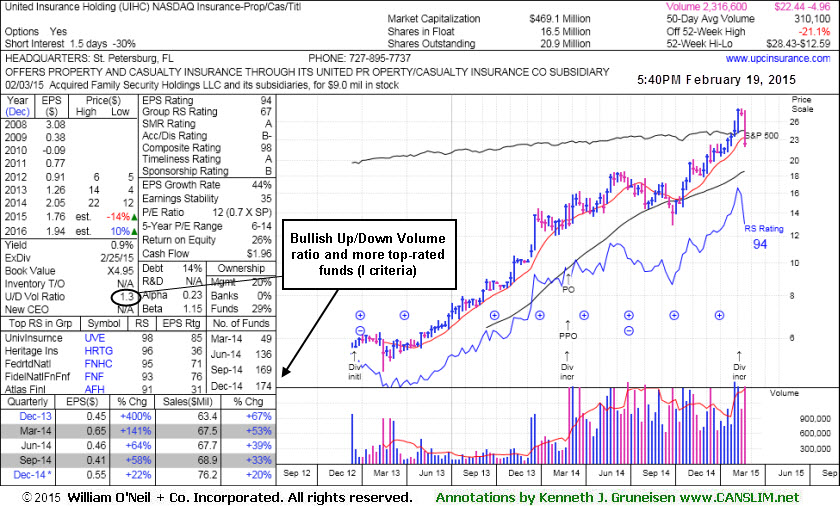The height and width of the screenshot is (506, 840).
Task: Click the +67% sales change cell
Action: [258, 417]
